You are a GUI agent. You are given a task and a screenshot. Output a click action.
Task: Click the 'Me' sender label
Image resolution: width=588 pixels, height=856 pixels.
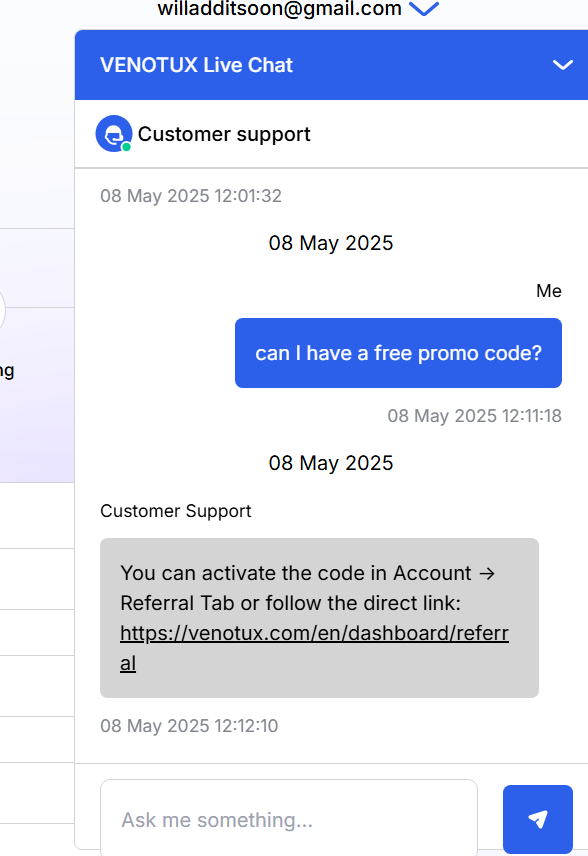coord(549,291)
